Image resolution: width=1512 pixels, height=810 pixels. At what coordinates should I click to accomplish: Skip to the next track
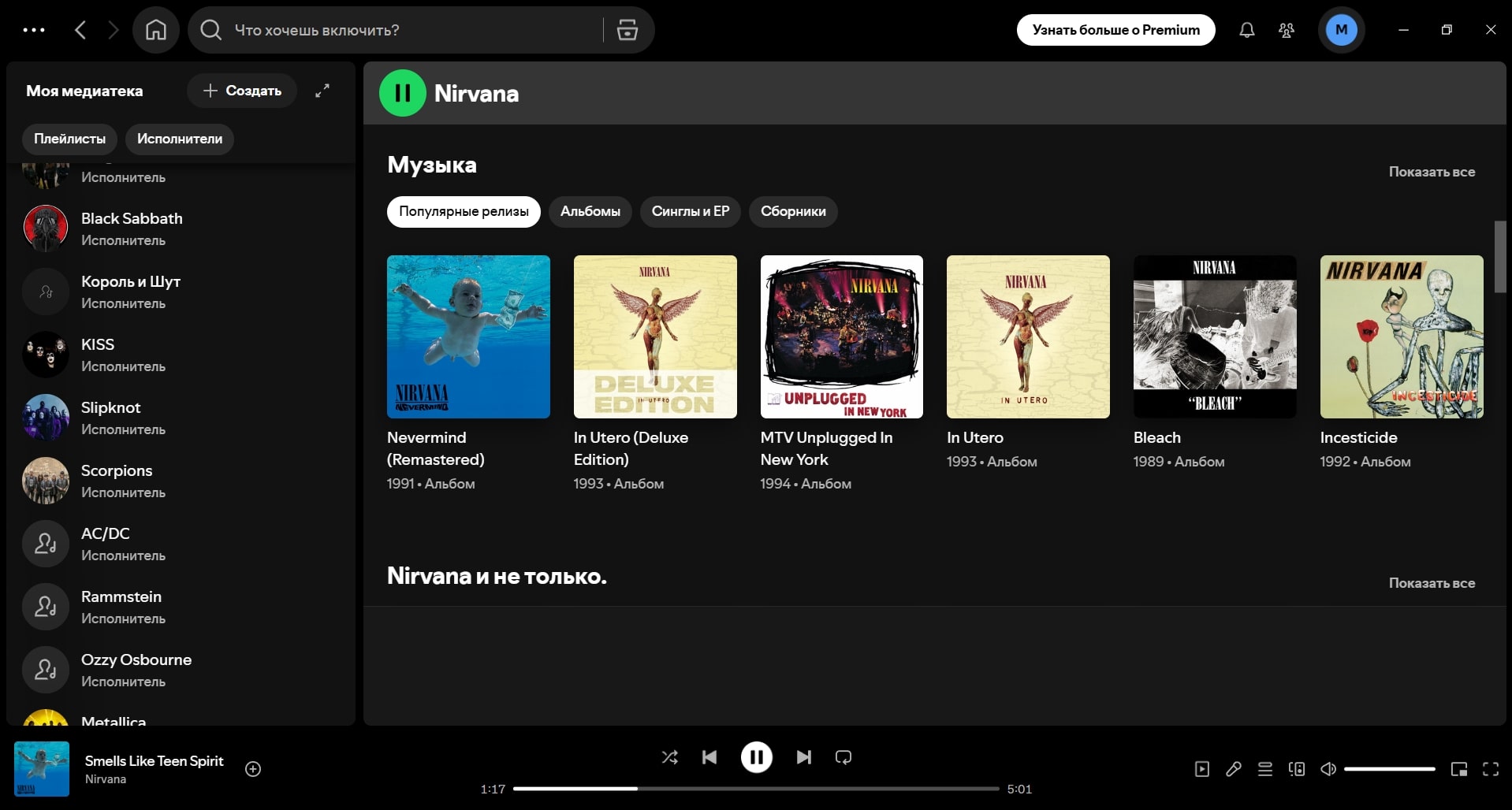coord(803,757)
